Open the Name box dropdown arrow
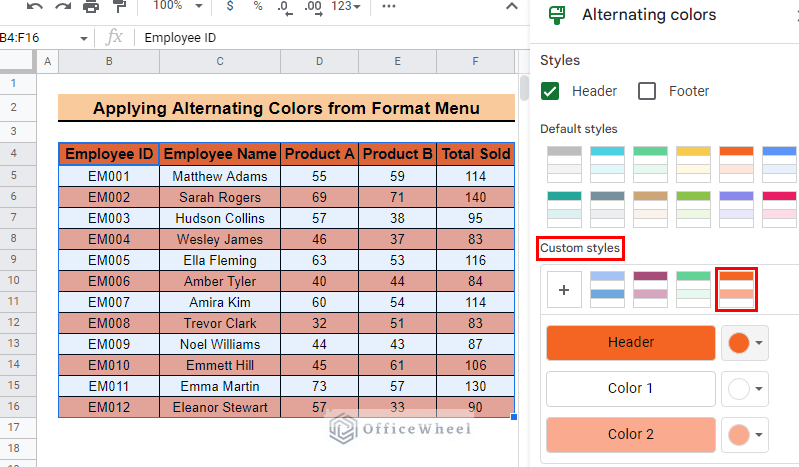 (84, 38)
